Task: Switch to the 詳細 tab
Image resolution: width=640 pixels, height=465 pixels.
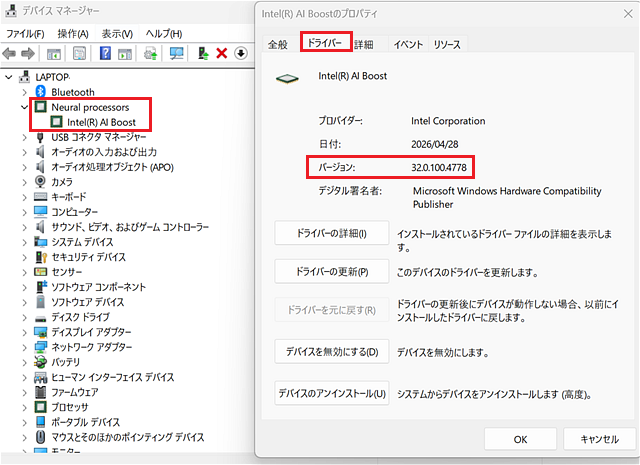Action: click(x=364, y=44)
